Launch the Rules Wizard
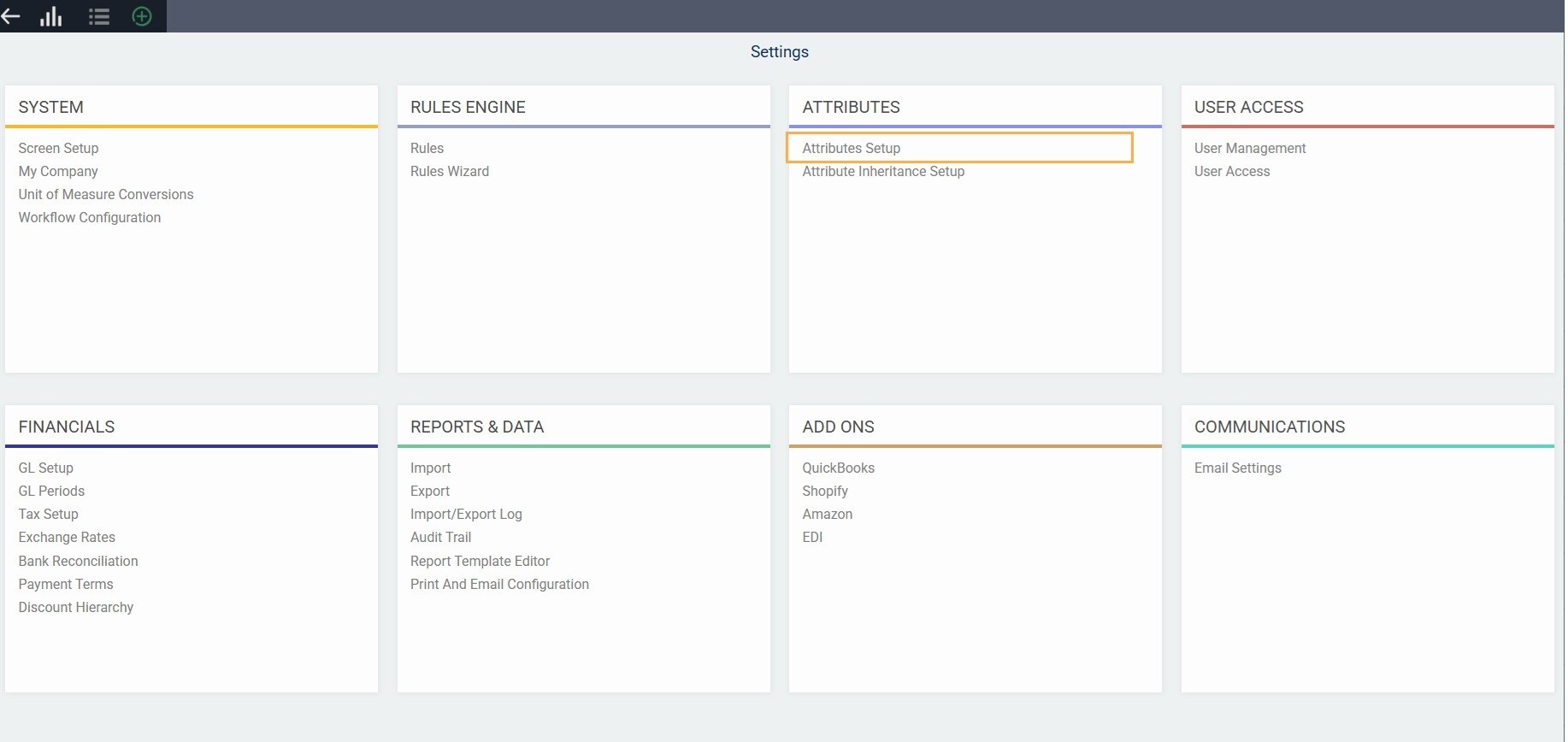Image resolution: width=1568 pixels, height=742 pixels. point(449,171)
